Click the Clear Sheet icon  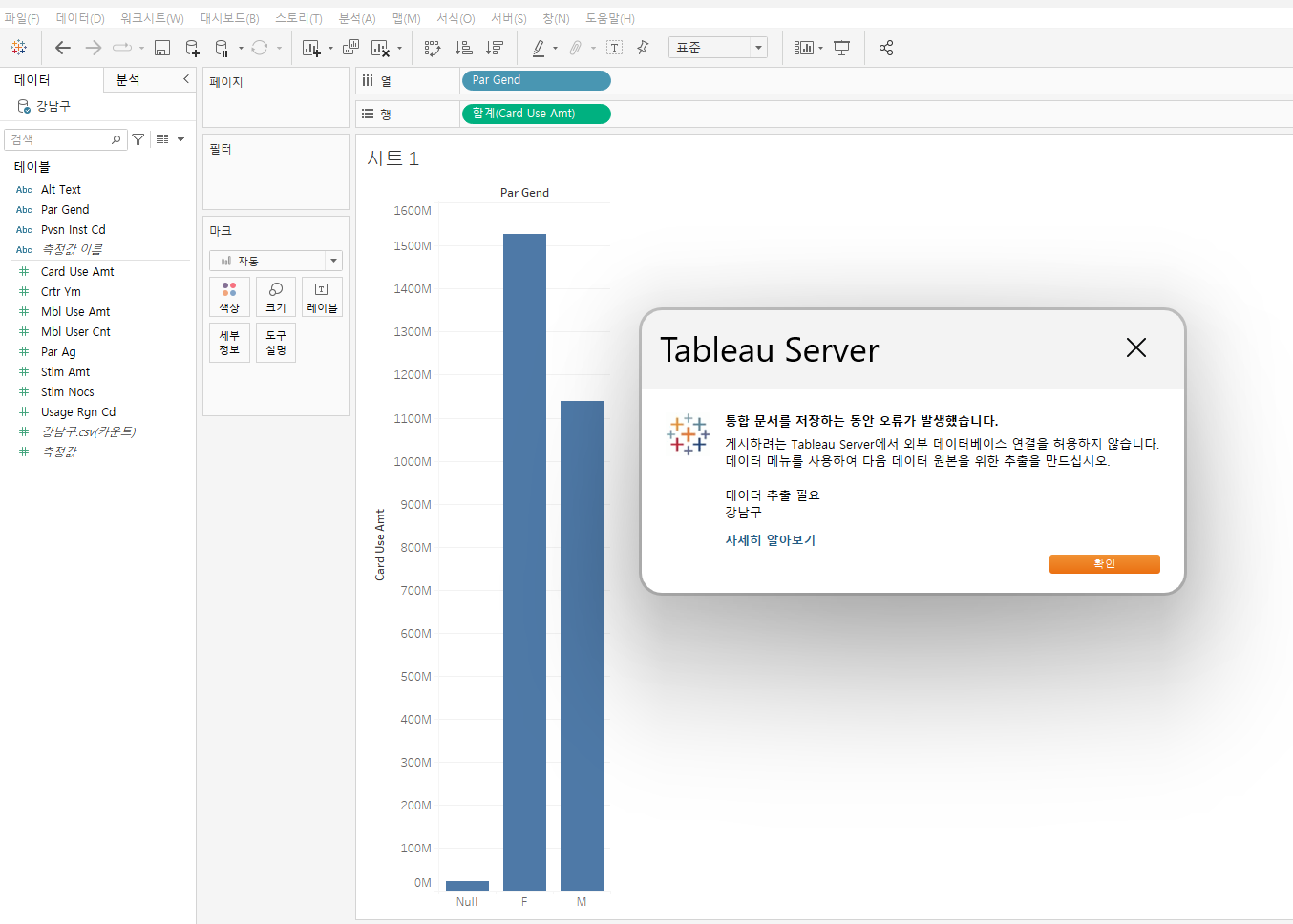(x=380, y=48)
